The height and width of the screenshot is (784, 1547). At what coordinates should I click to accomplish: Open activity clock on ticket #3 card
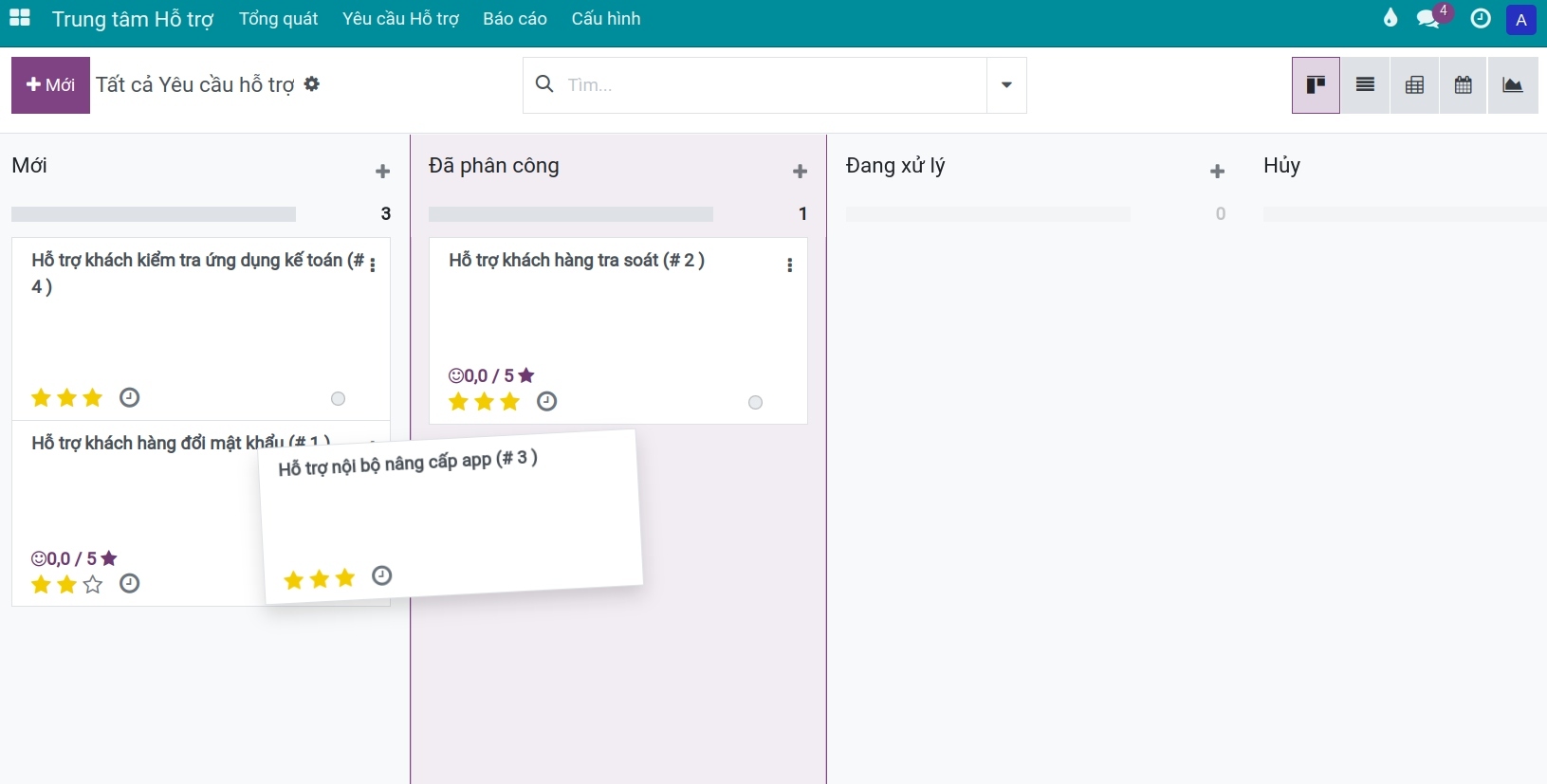click(x=381, y=575)
